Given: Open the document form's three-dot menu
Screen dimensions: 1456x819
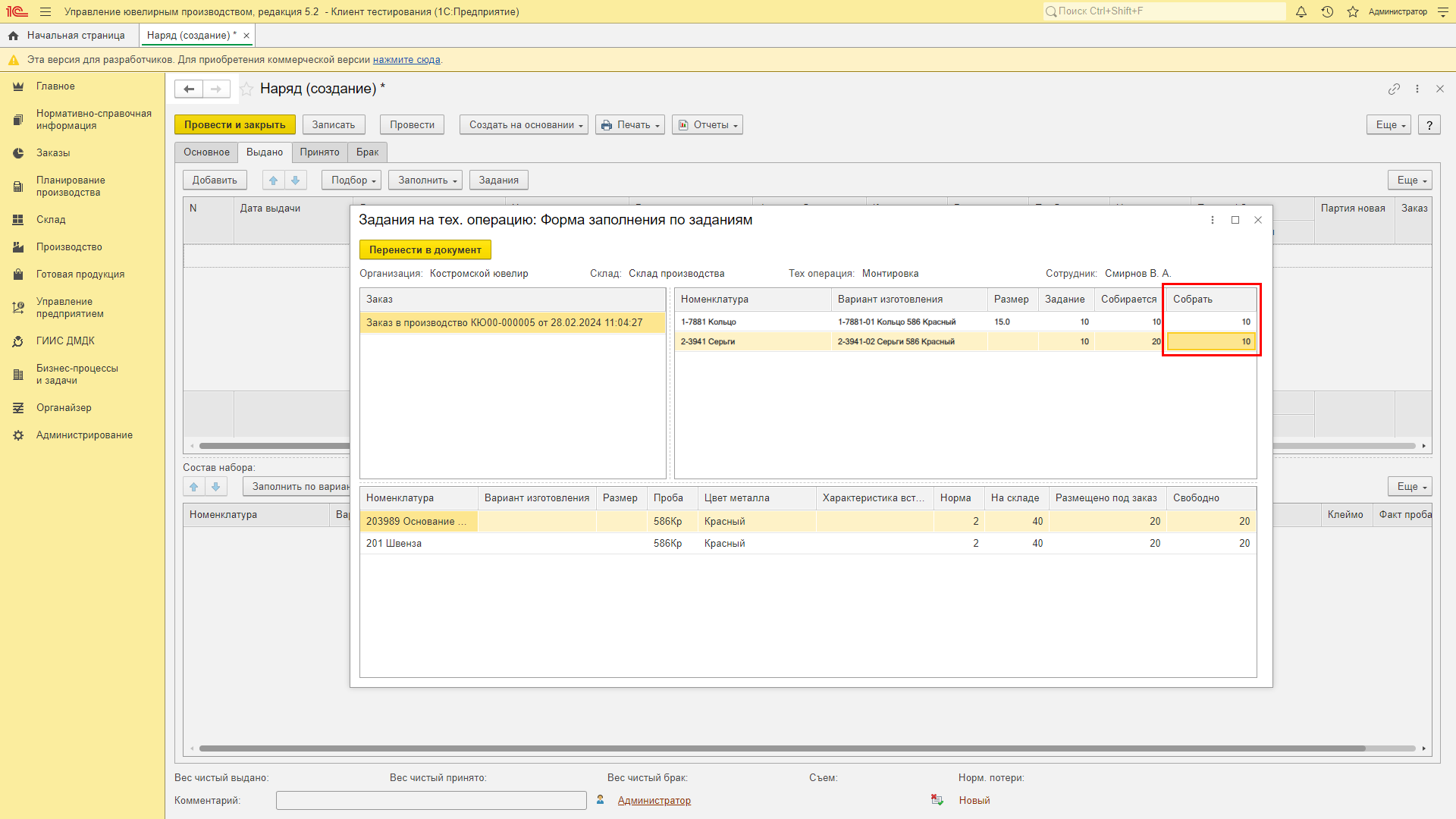Looking at the screenshot, I should coord(1417,89).
